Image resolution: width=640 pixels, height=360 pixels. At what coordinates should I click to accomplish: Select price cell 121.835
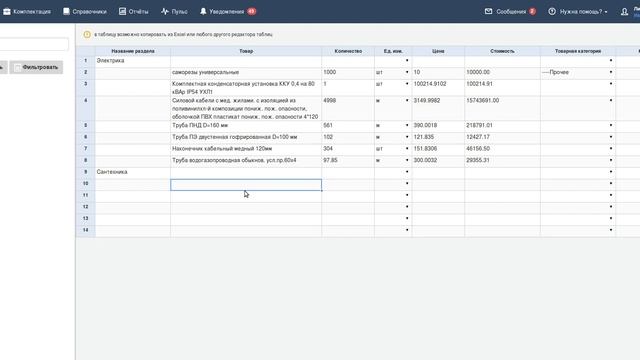tap(438, 138)
